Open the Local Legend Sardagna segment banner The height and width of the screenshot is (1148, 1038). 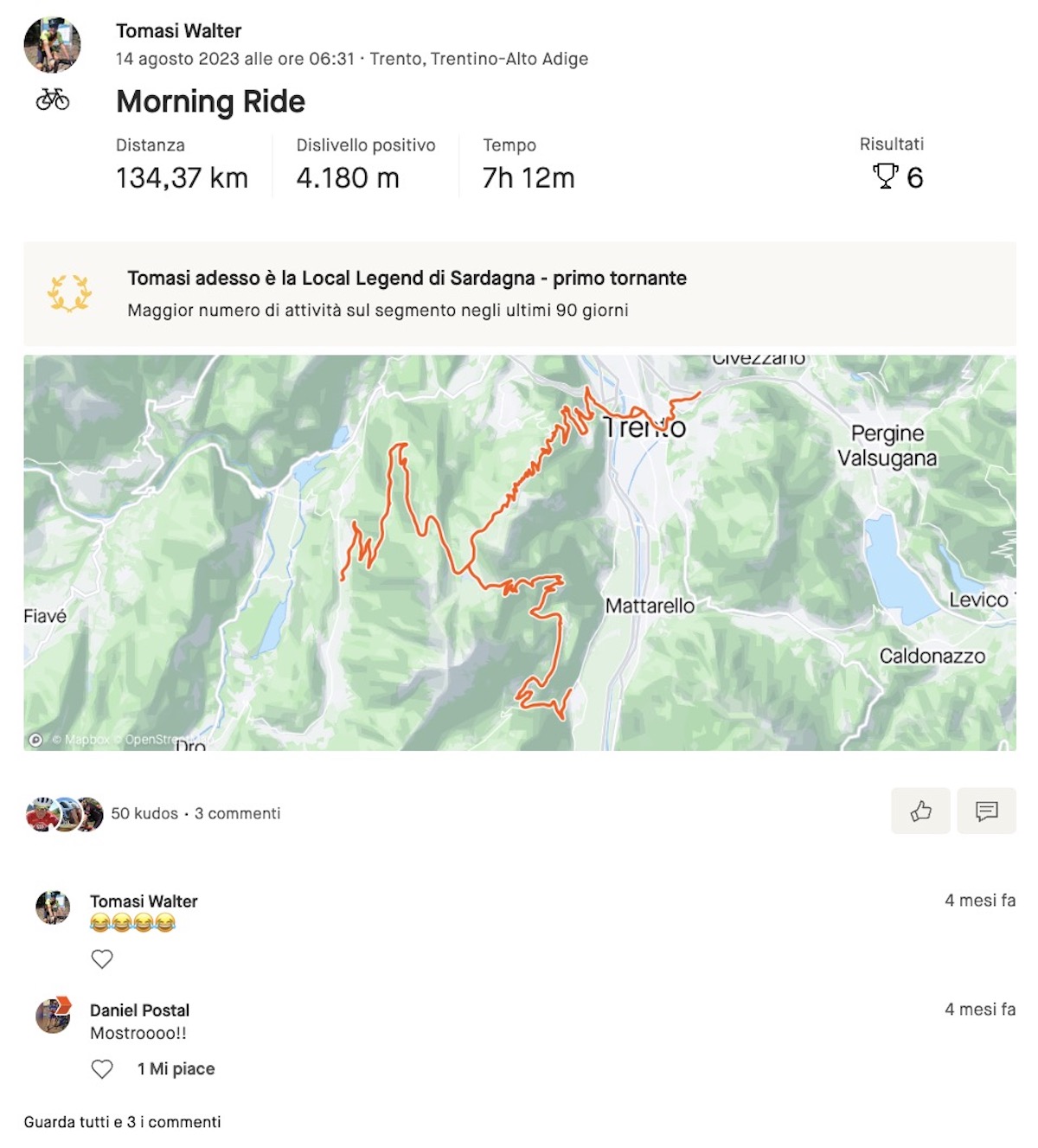coord(407,278)
